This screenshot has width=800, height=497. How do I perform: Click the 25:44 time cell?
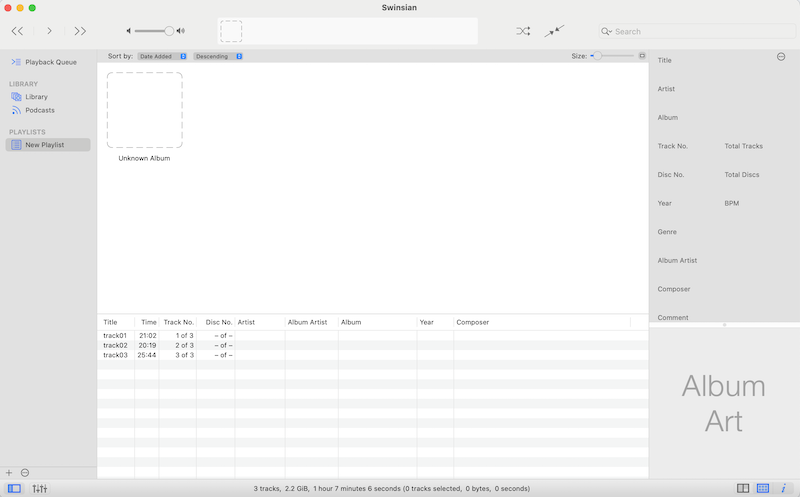147,355
